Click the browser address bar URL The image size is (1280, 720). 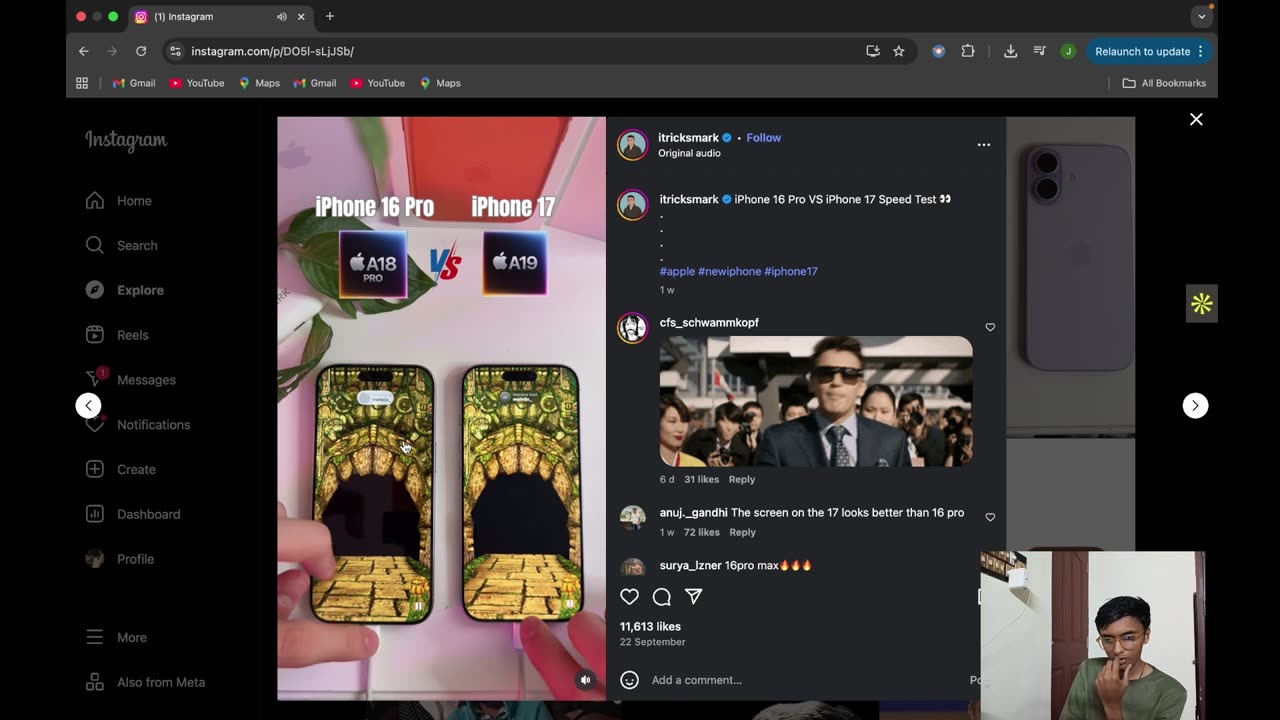click(x=272, y=51)
